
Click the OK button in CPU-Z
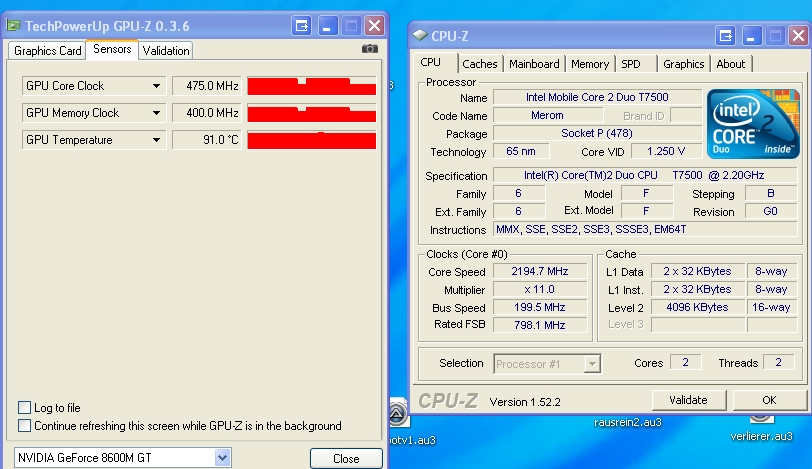click(x=770, y=400)
